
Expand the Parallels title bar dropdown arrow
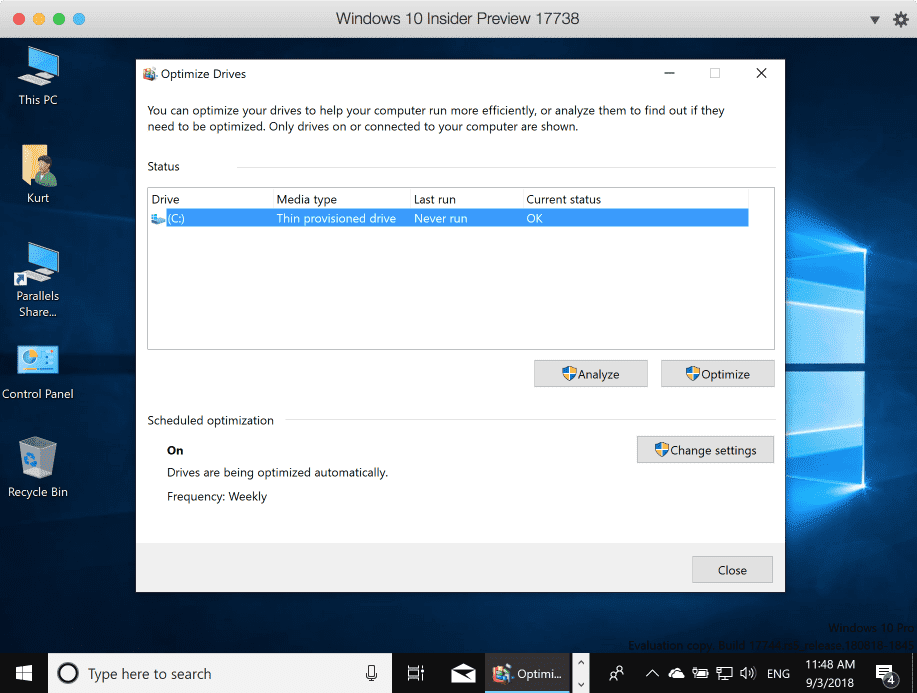pos(873,19)
